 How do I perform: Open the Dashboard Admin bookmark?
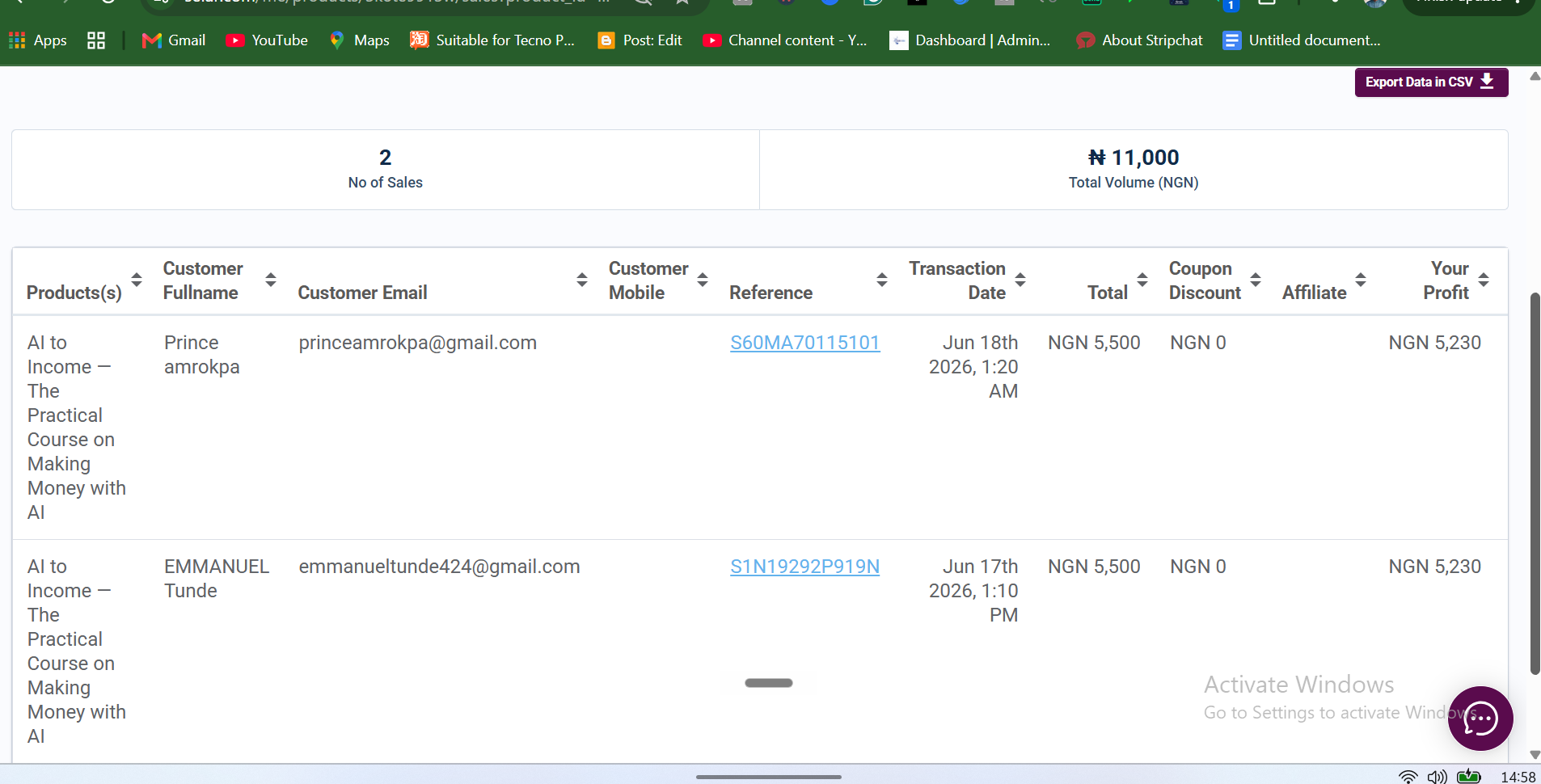tap(969, 40)
